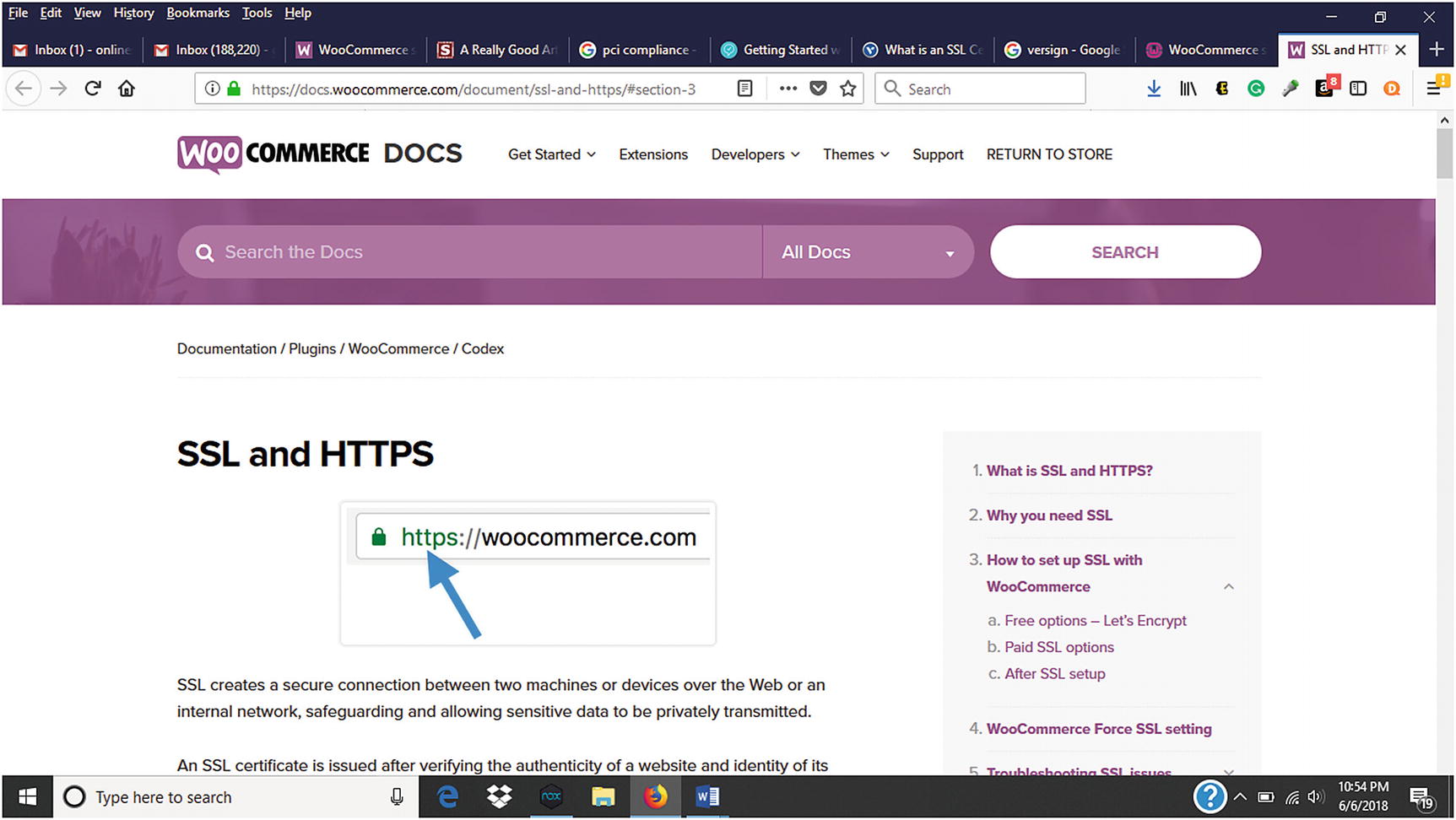Go back with the browser back arrow
1456x820 pixels.
tap(24, 89)
